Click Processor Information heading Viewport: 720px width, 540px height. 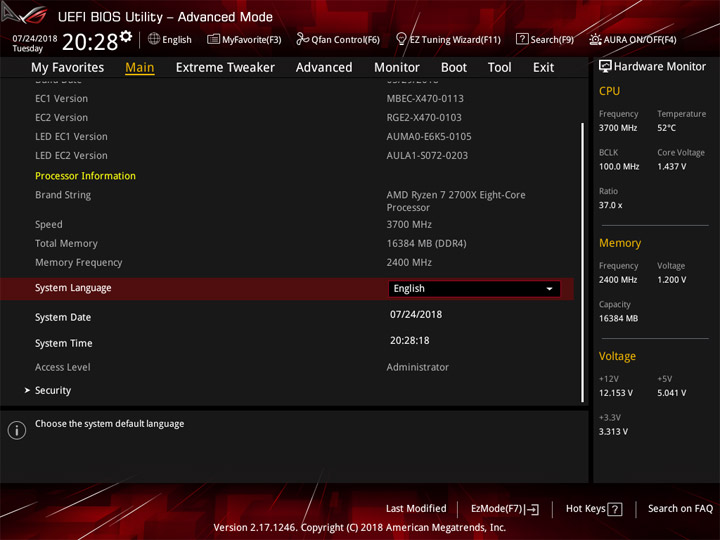85,176
